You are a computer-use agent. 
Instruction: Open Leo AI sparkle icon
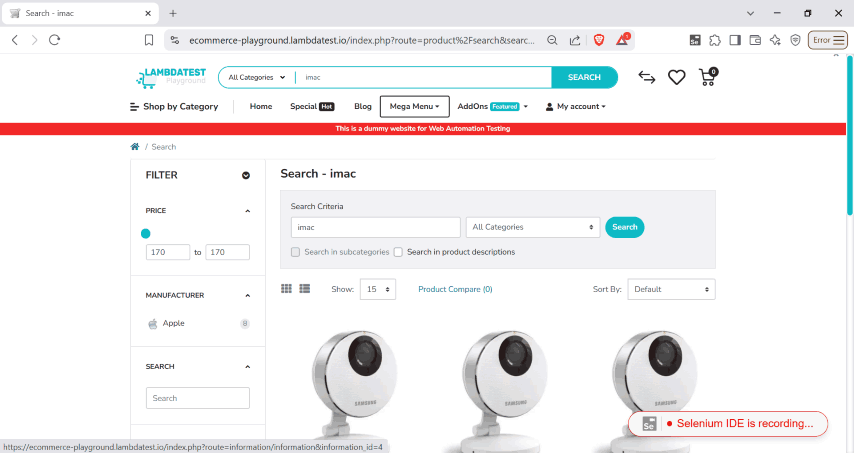[x=775, y=40]
